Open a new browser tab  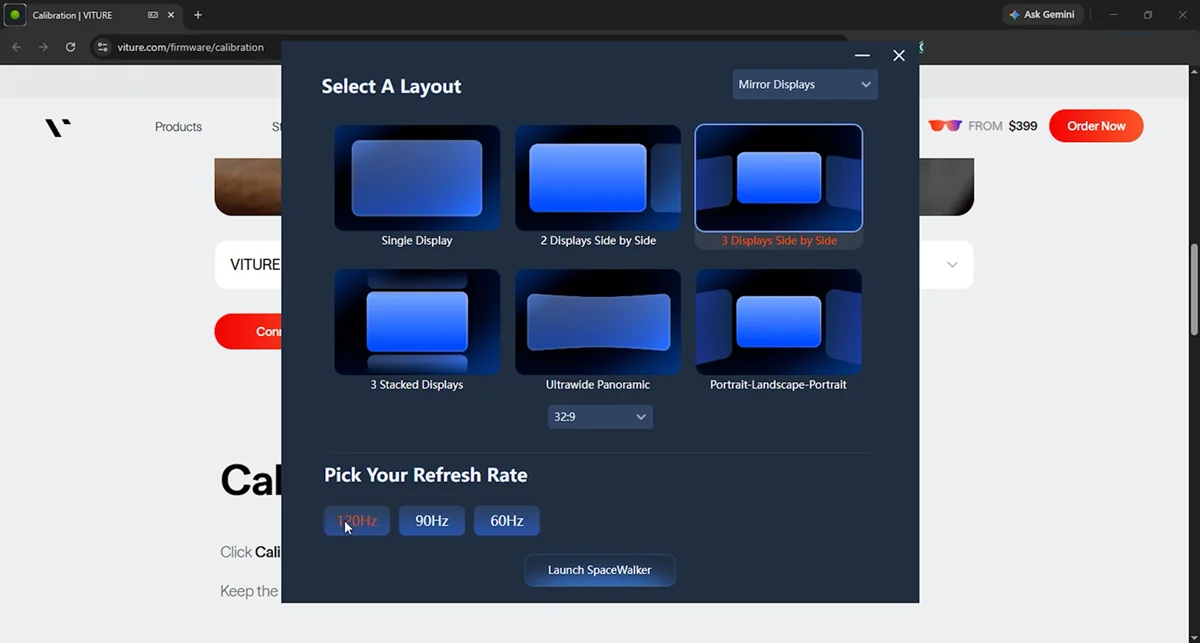(198, 15)
